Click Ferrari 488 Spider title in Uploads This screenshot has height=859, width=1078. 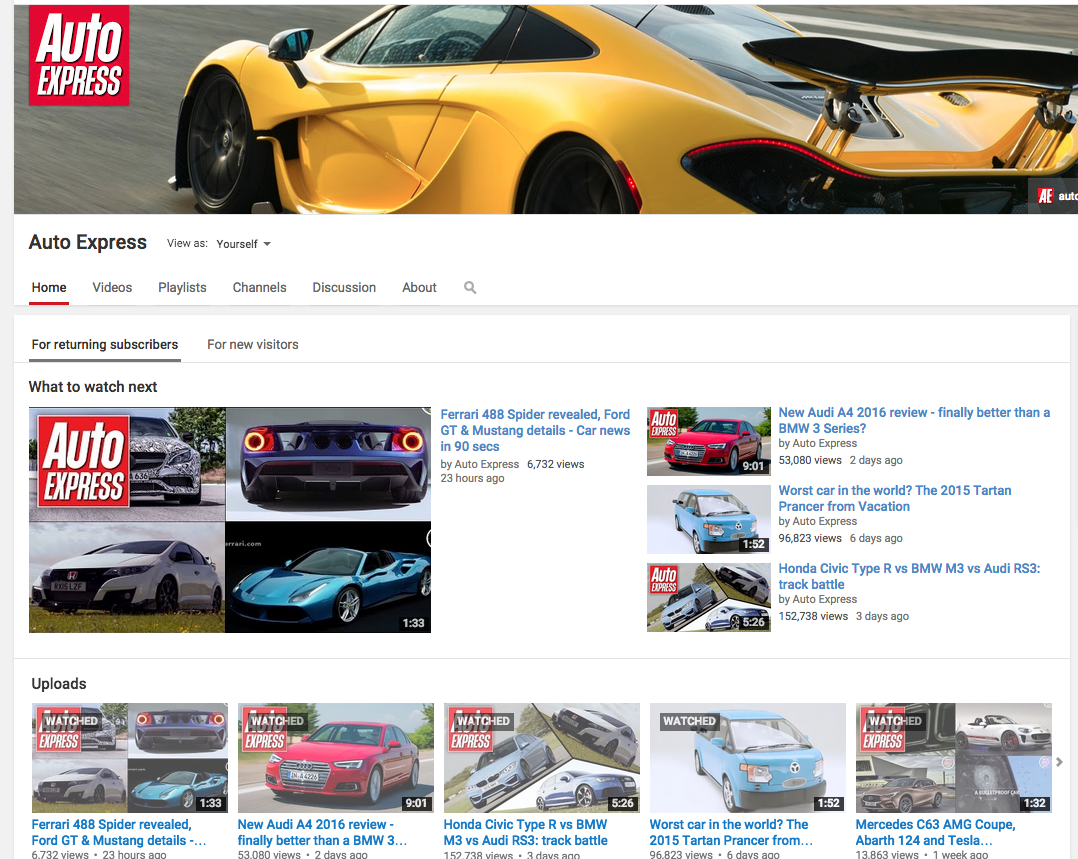(119, 832)
